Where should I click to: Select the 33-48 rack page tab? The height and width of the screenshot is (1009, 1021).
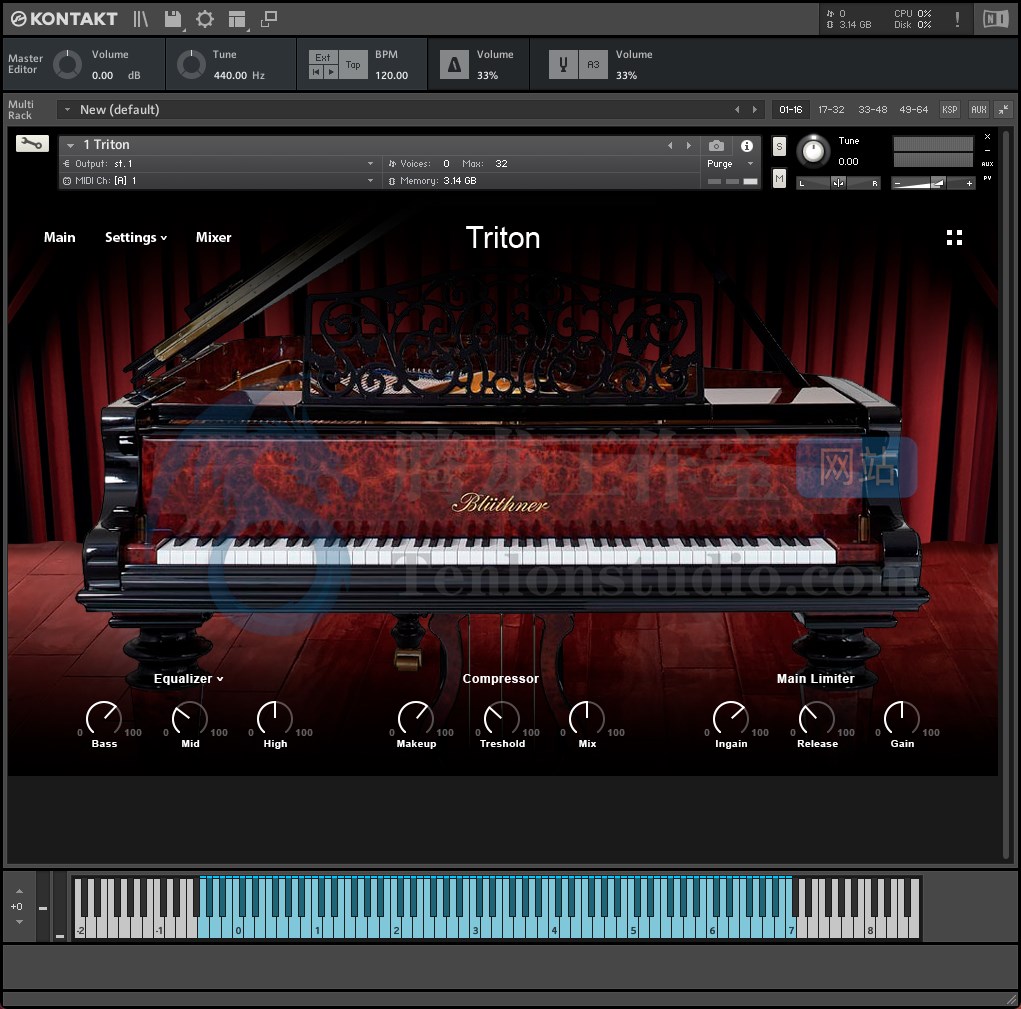[873, 109]
